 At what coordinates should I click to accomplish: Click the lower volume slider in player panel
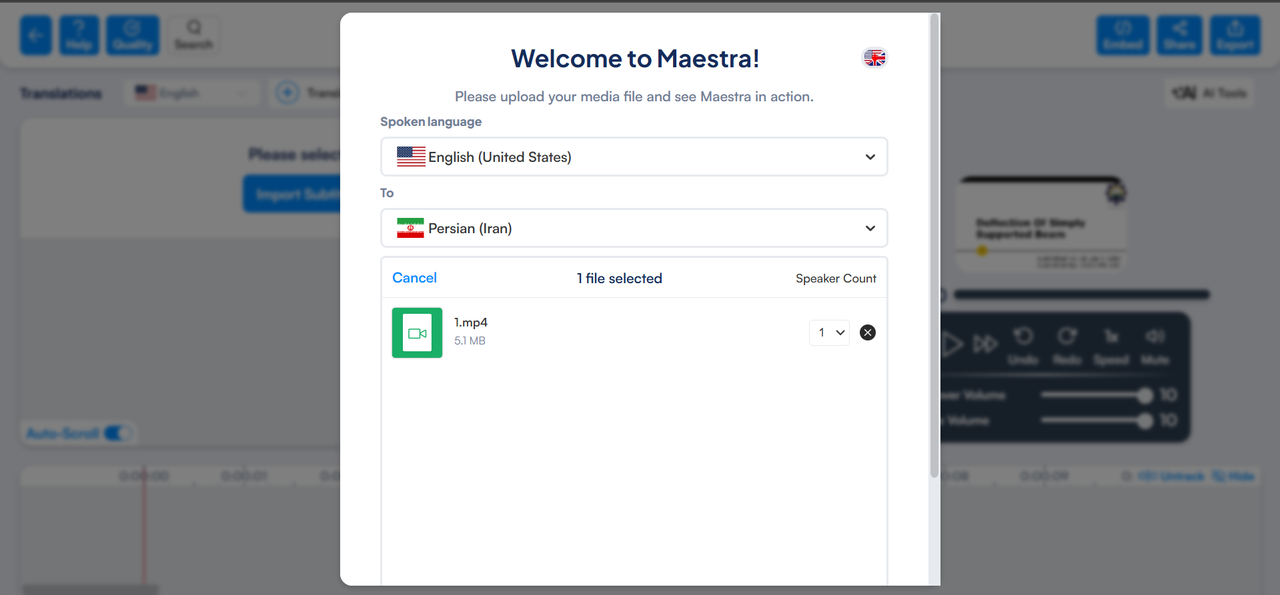[x=1097, y=421]
